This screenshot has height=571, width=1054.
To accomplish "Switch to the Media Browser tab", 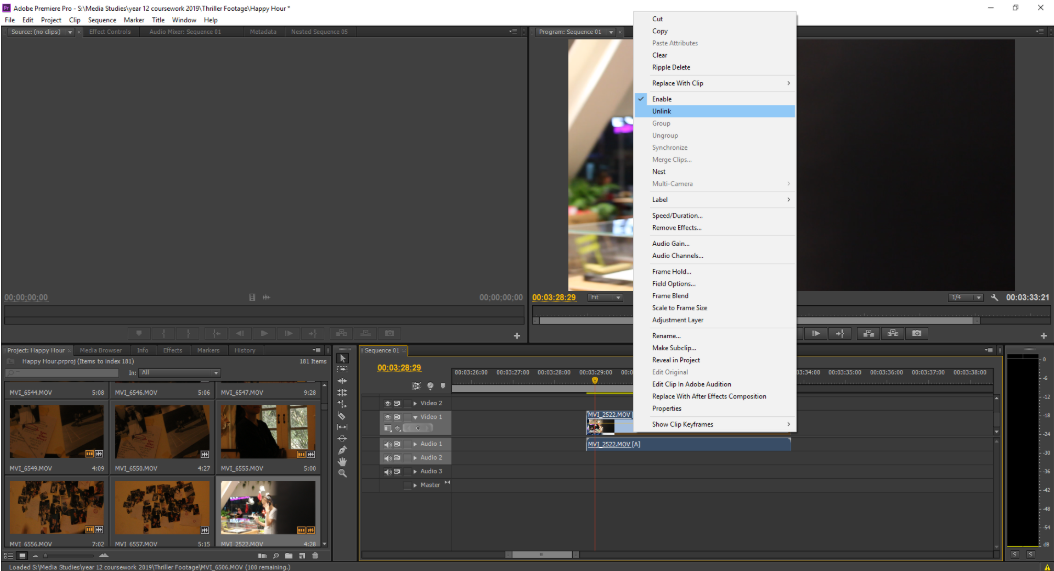I will tap(101, 350).
